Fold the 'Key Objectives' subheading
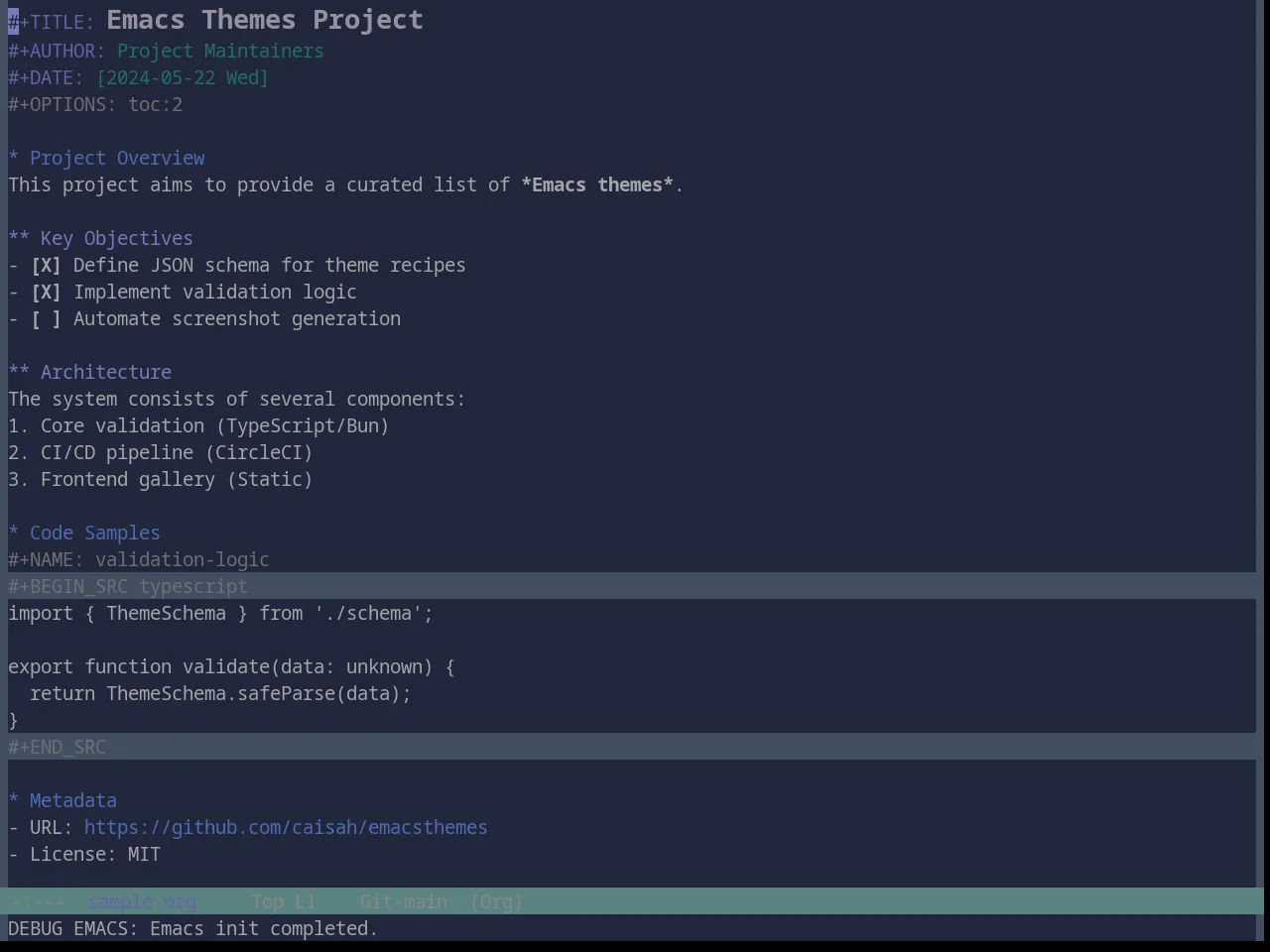Screen dimensions: 1270x952 [x=100, y=238]
